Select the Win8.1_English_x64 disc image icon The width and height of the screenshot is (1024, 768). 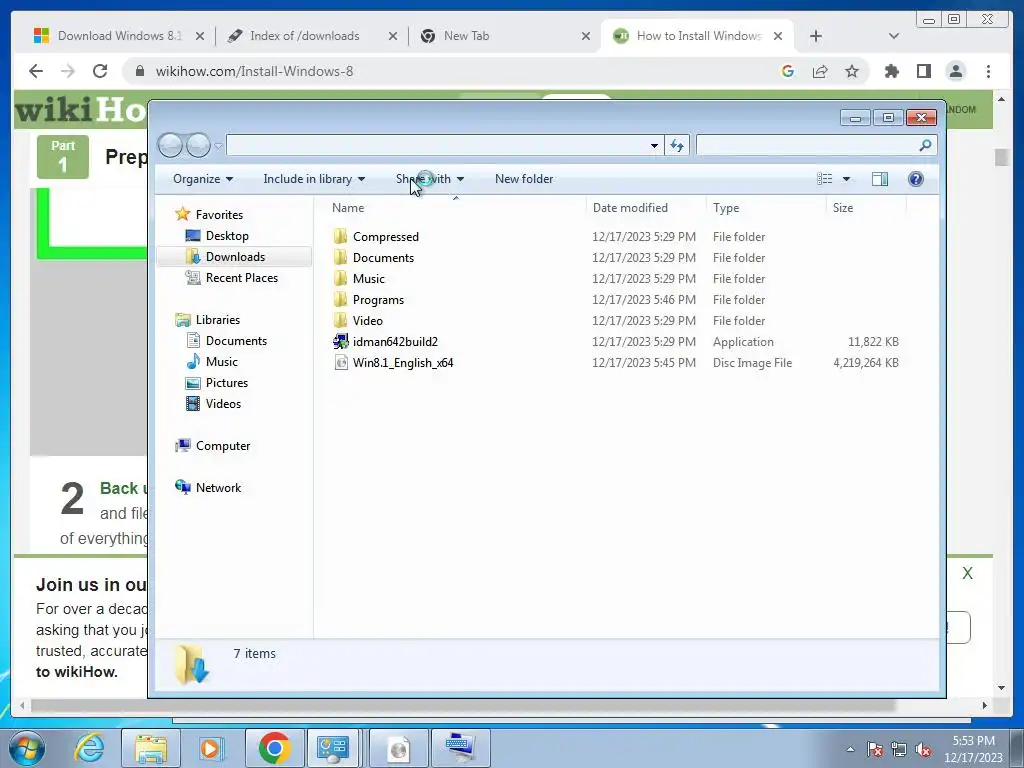[x=340, y=362]
